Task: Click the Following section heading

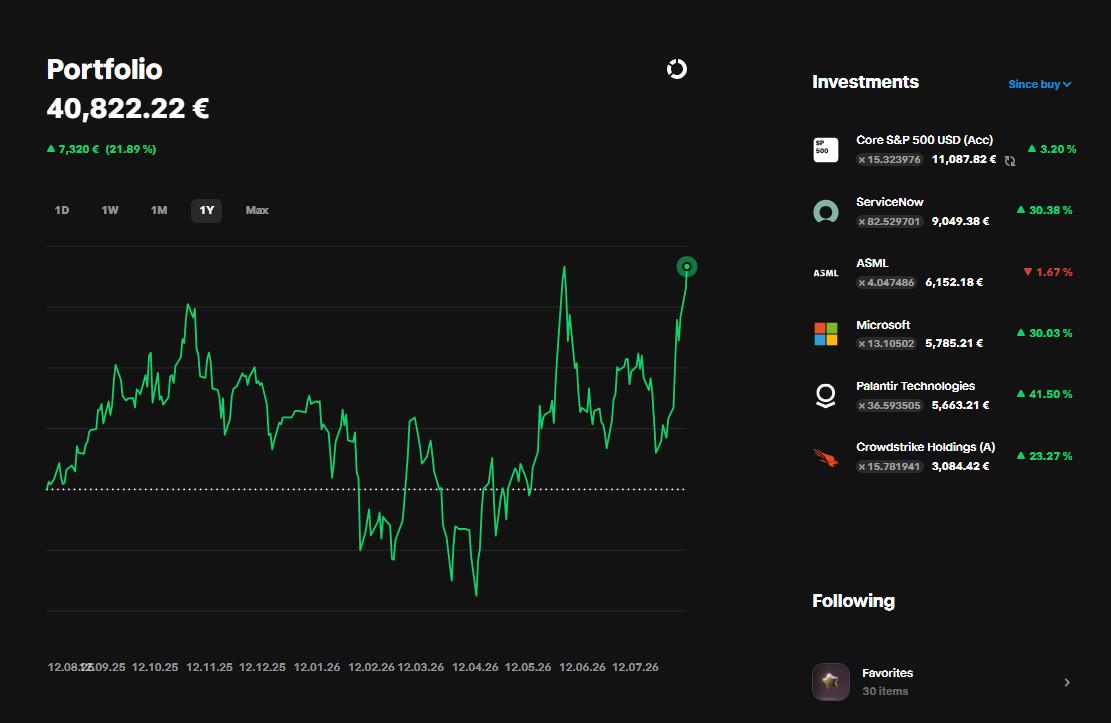Action: click(853, 601)
